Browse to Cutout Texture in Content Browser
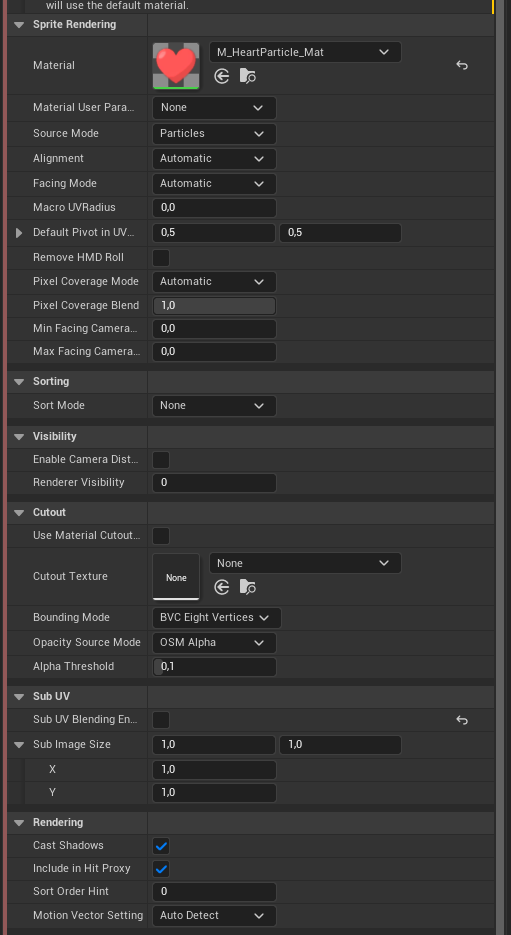The image size is (511, 935). [x=247, y=587]
